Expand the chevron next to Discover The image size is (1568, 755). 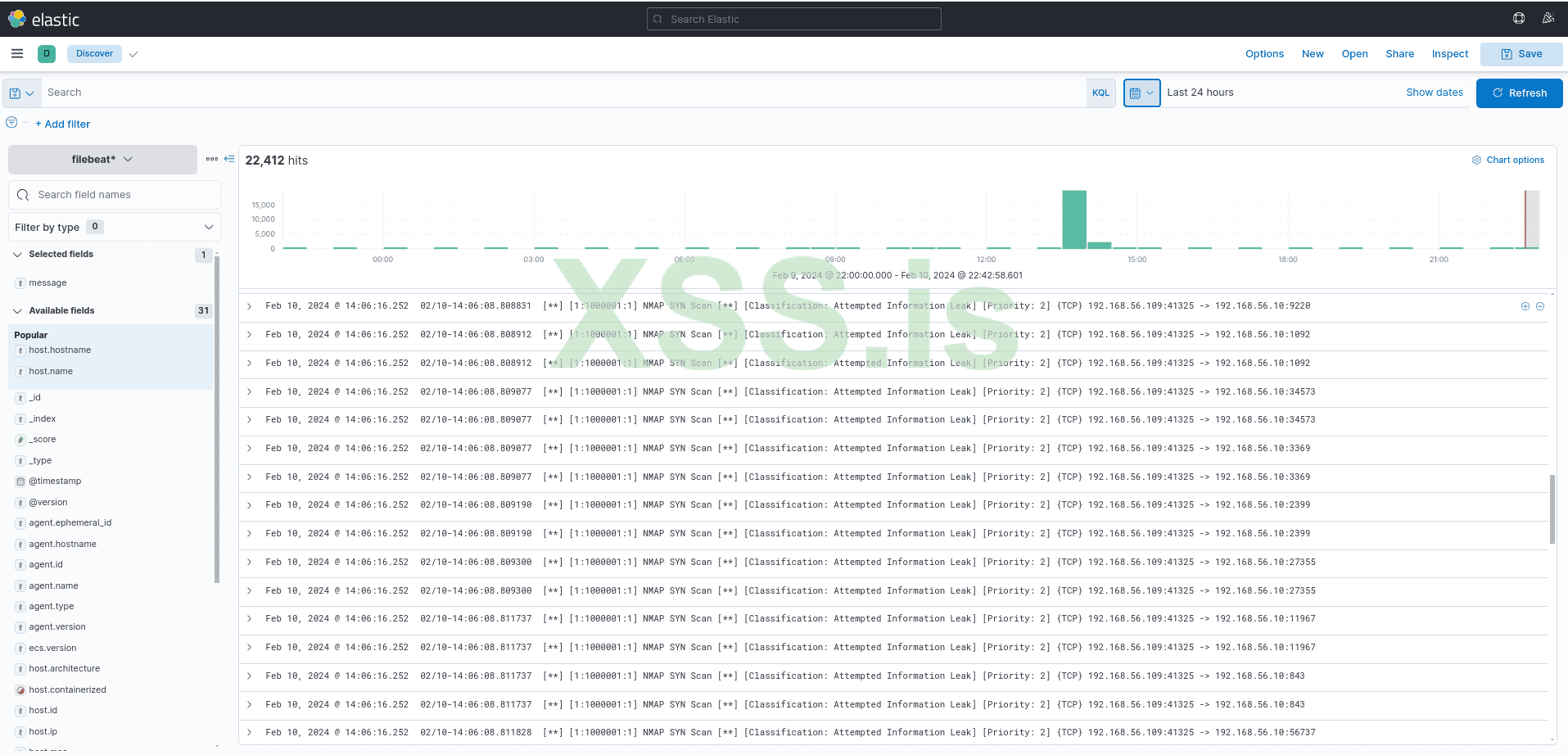point(133,54)
